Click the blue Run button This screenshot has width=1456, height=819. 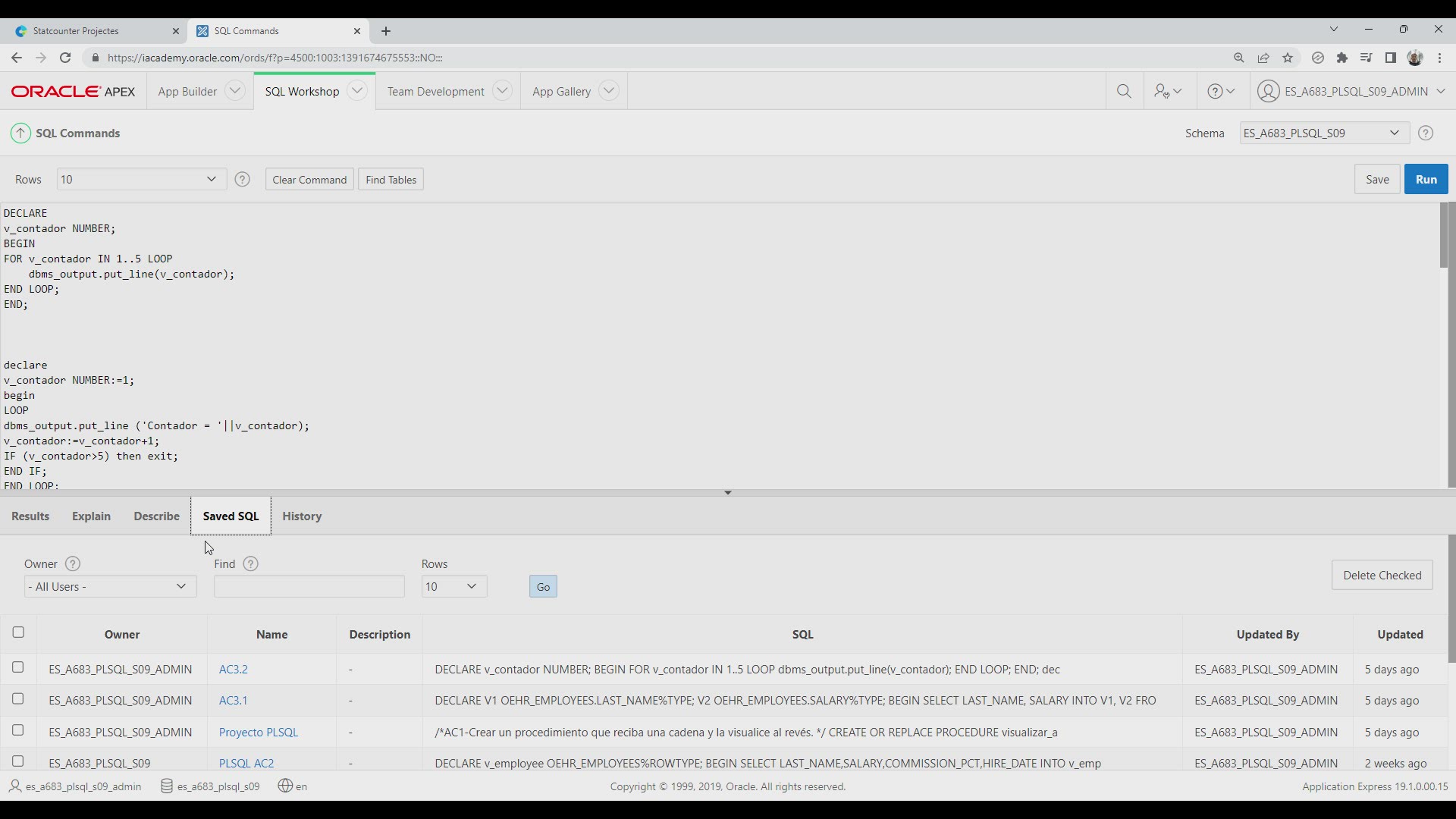[1426, 180]
